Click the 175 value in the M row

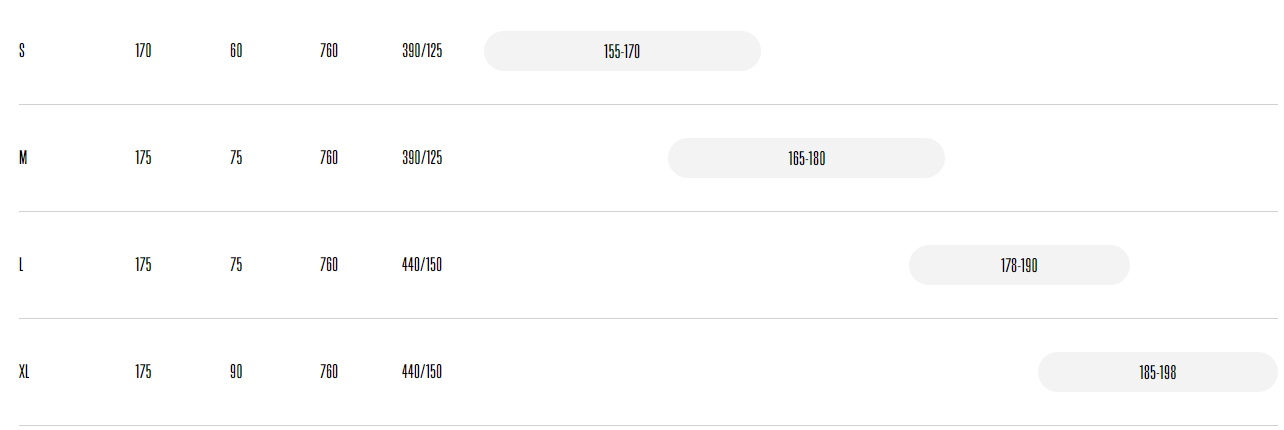pyautogui.click(x=143, y=158)
